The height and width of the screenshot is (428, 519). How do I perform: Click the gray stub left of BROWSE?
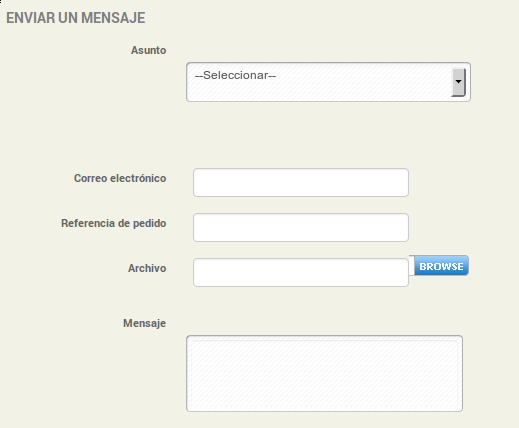coord(412,266)
